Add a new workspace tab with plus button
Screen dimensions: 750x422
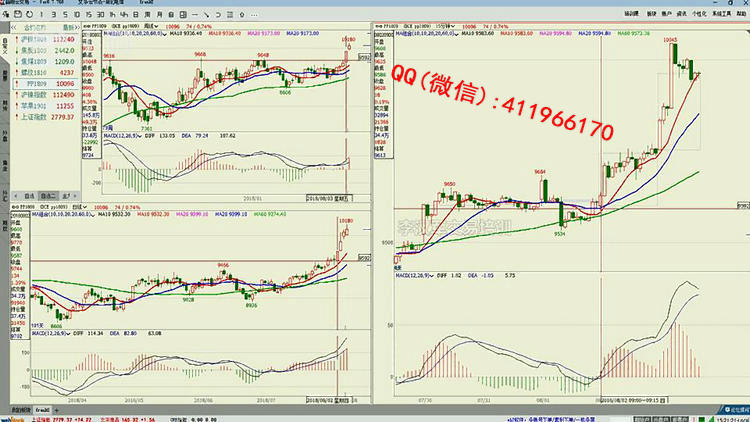coord(56,410)
